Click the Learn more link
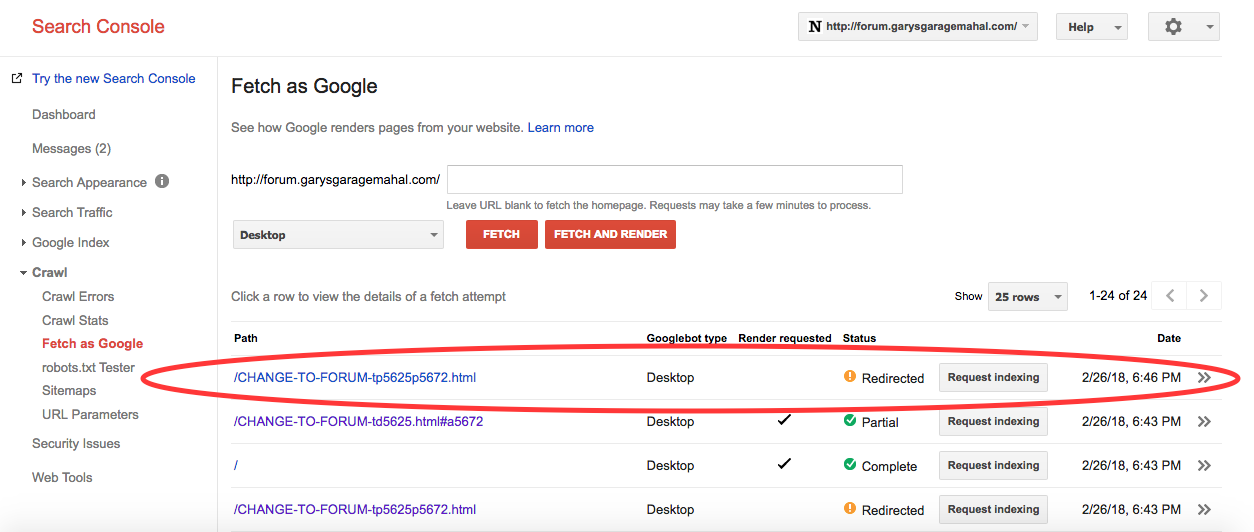 point(560,127)
